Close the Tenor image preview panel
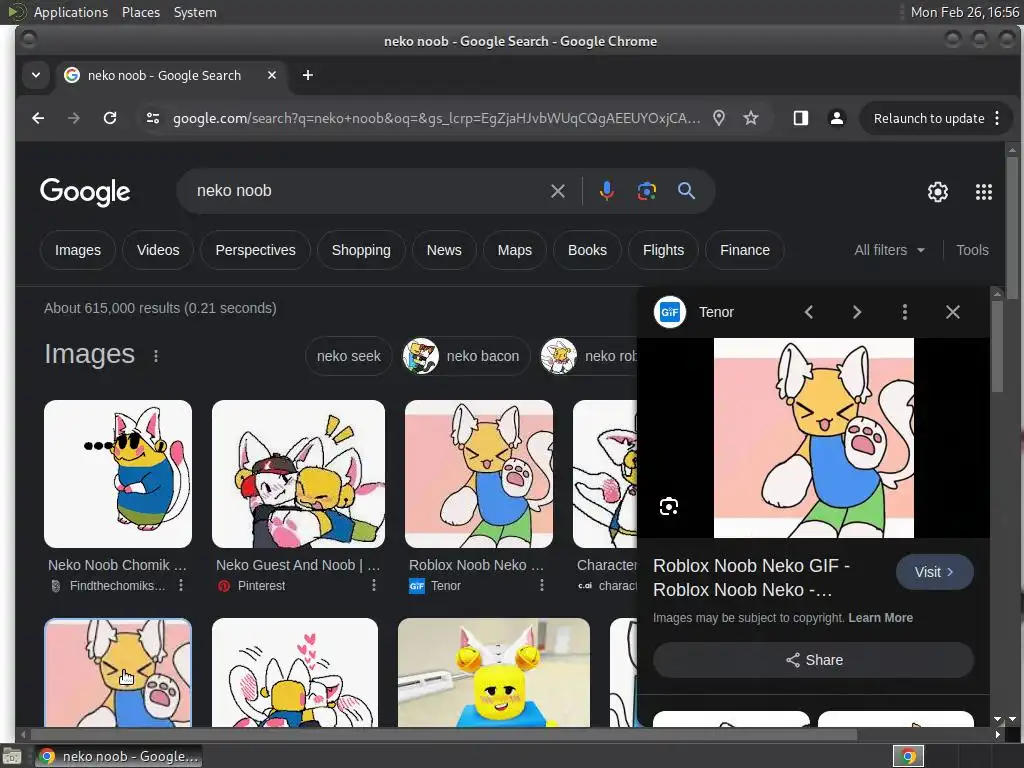The height and width of the screenshot is (768, 1024). coord(953,312)
